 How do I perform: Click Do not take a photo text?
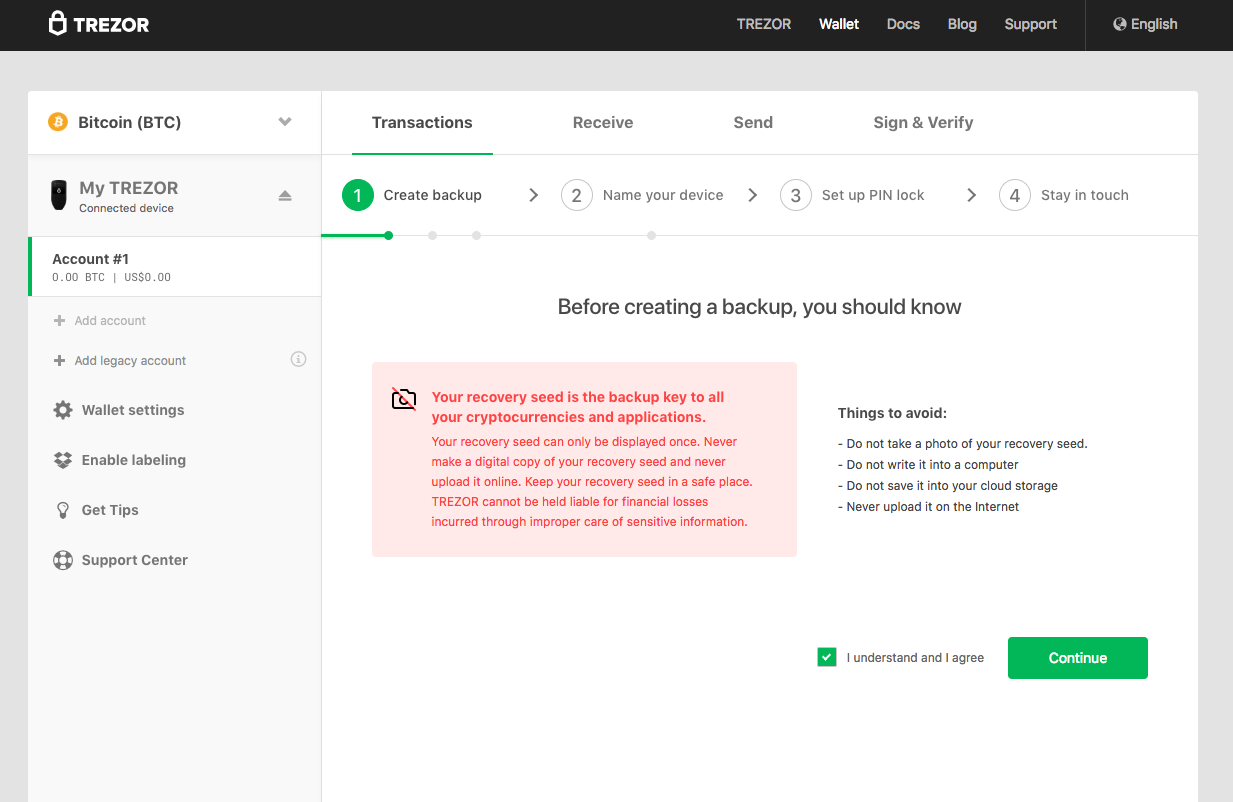coord(962,444)
